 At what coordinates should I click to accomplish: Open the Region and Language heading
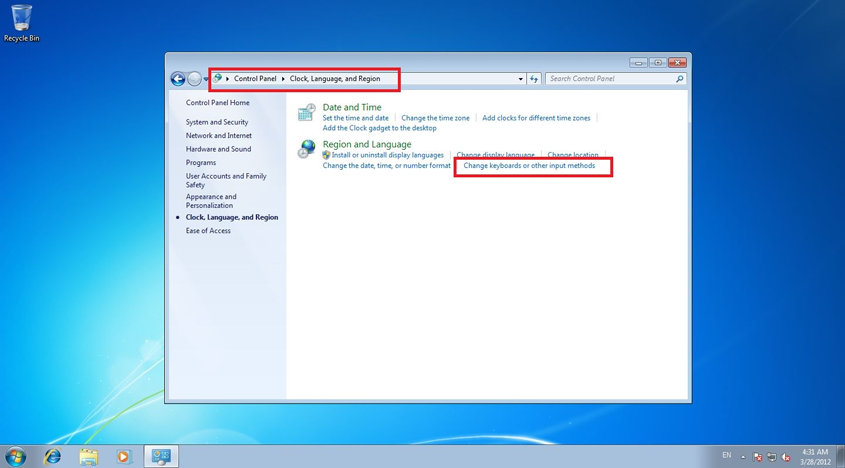pyautogui.click(x=367, y=144)
